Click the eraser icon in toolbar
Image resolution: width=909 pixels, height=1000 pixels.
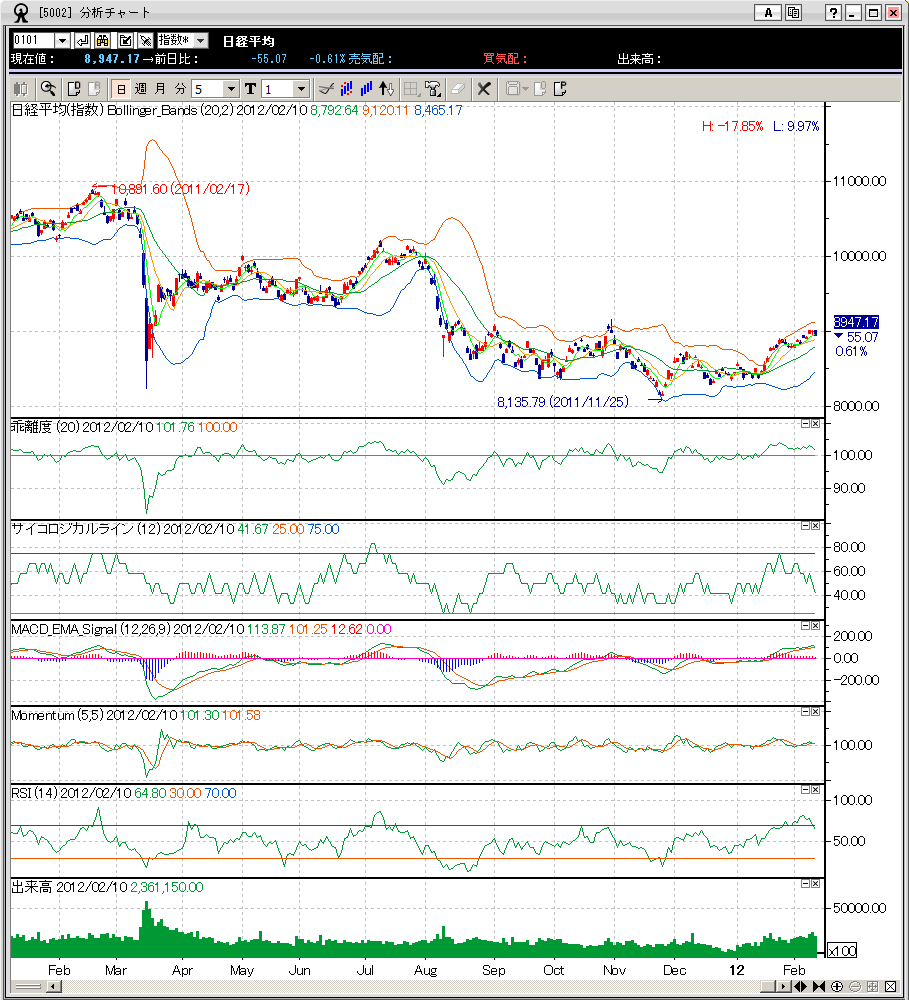pos(458,88)
